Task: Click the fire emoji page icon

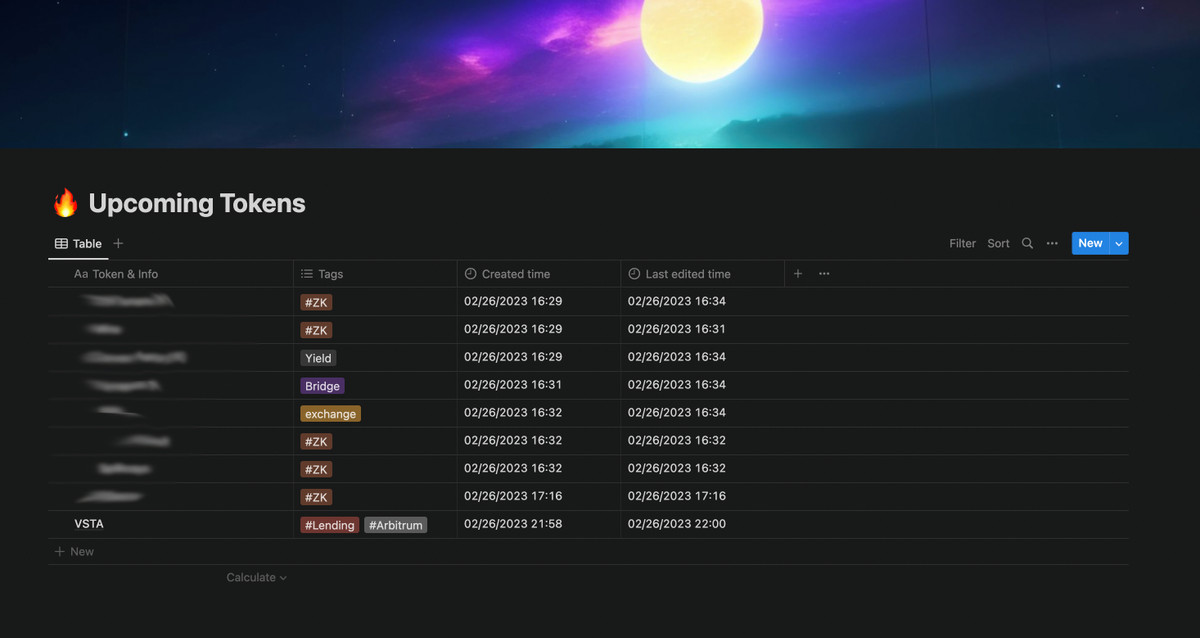Action: [65, 204]
